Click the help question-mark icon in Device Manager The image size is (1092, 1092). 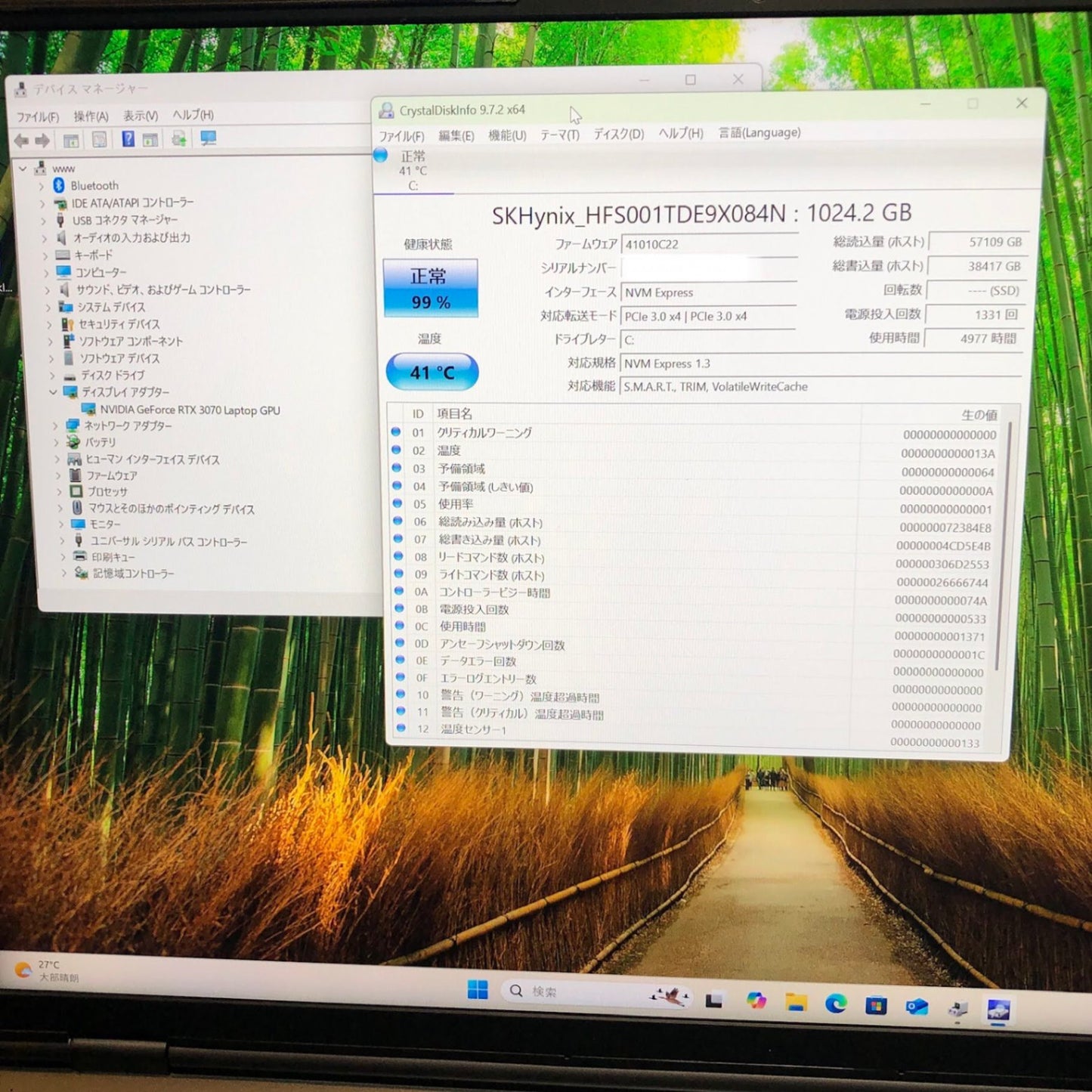(128, 139)
